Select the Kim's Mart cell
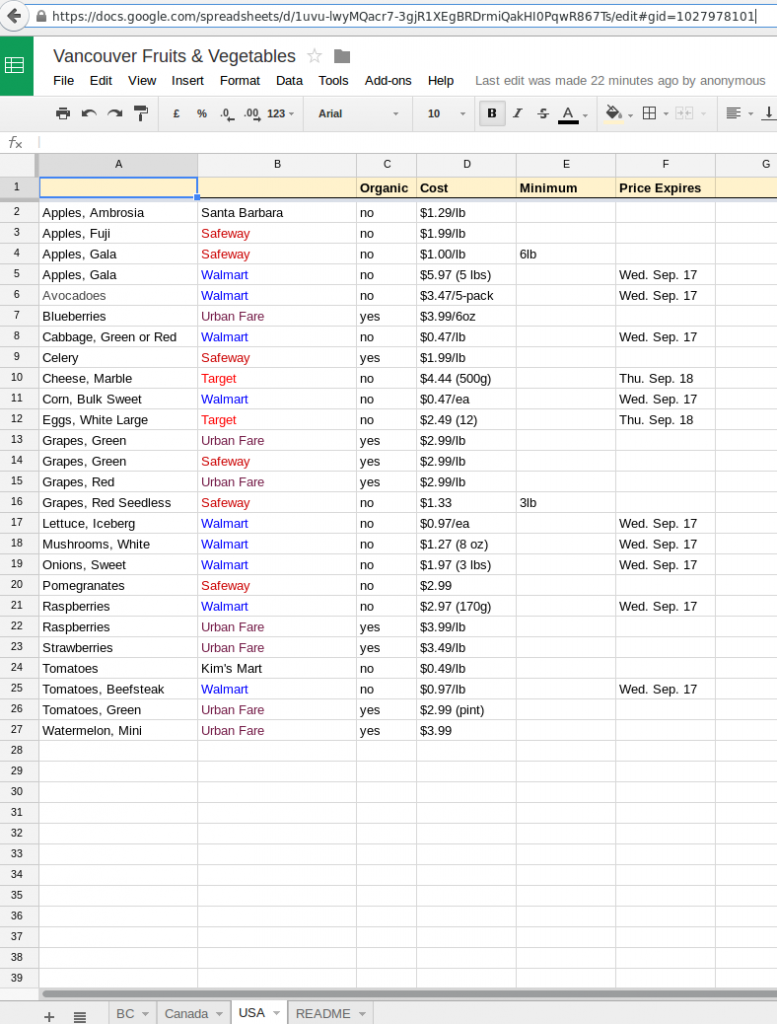The width and height of the screenshot is (777, 1024). coord(277,668)
